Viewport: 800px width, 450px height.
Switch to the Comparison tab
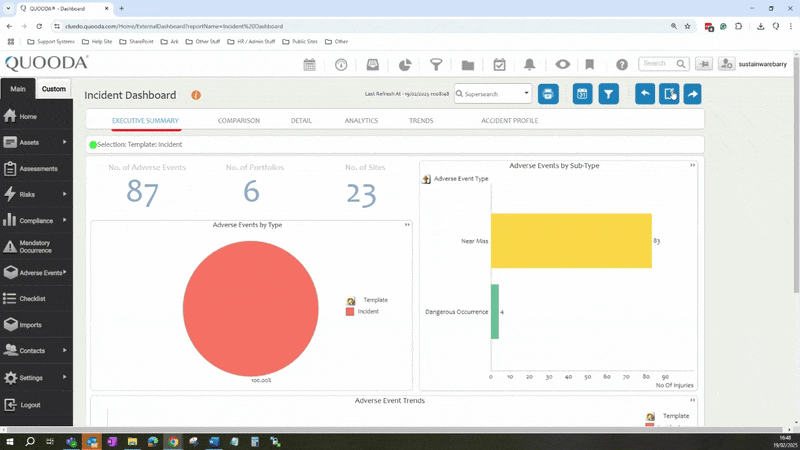coord(239,121)
